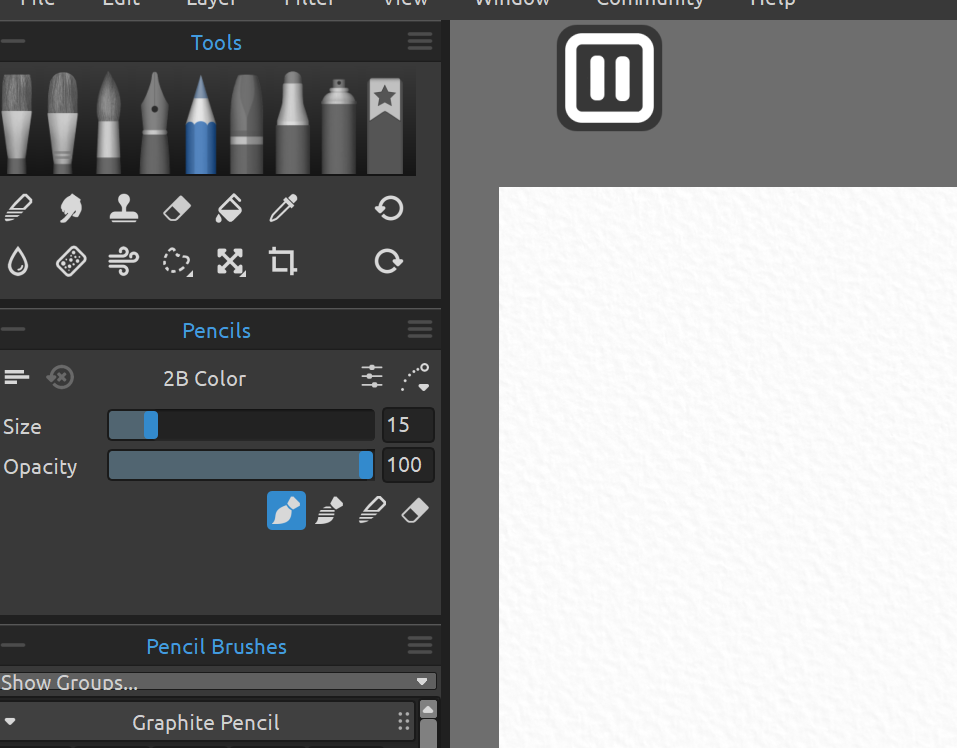Select the Blend tool in Tools panel
The height and width of the screenshot is (748, 957).
[x=18, y=208]
